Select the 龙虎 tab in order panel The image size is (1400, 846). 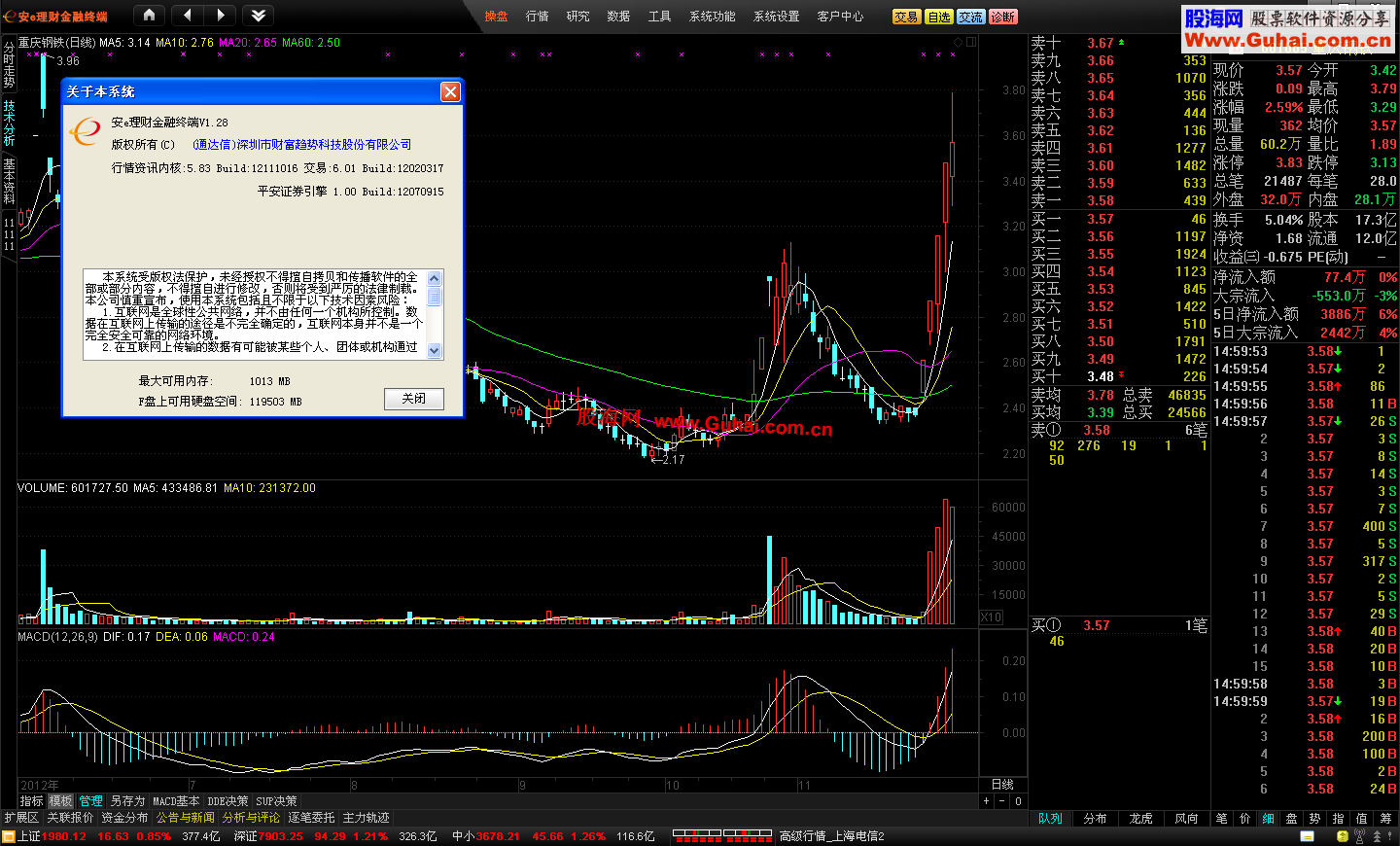tap(1140, 819)
